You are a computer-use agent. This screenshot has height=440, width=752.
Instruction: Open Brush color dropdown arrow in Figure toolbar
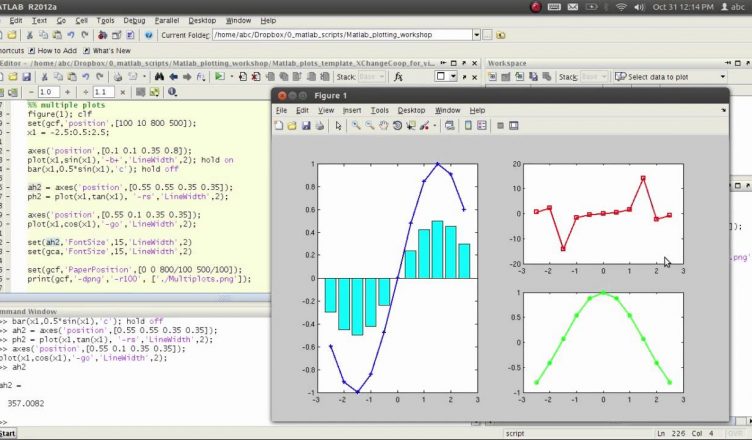pos(435,126)
